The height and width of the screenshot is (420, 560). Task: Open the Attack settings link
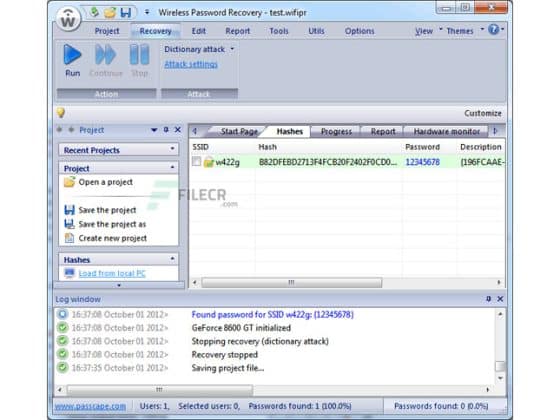pos(191,64)
